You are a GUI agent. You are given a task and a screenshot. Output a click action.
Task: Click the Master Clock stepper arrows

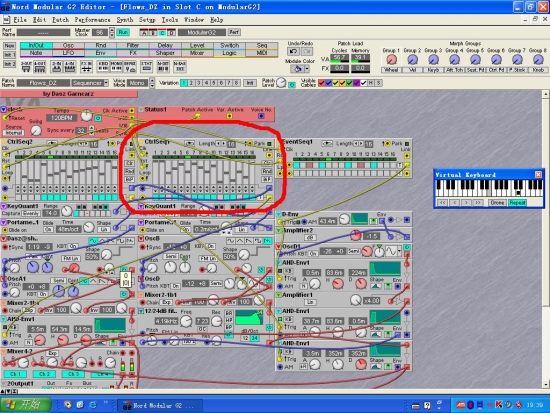click(112, 32)
